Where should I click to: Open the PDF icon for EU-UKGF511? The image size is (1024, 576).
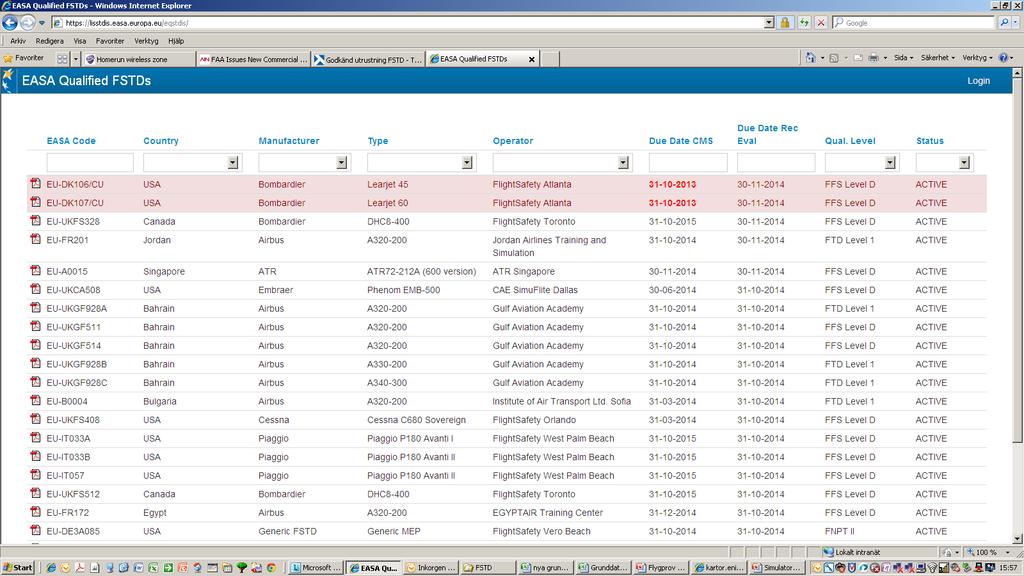(x=35, y=326)
